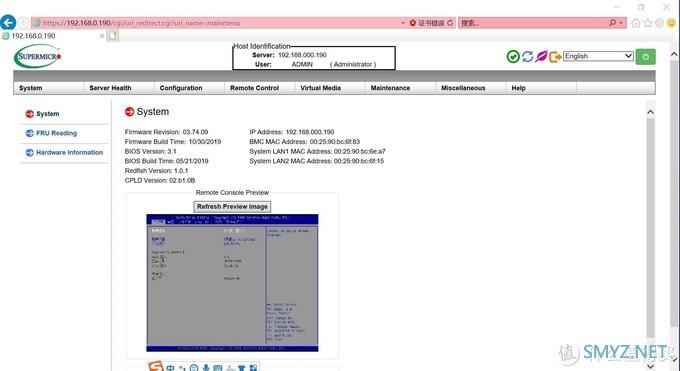This screenshot has height=371, width=680.
Task: Click the search magnifier icon
Action: point(612,23)
